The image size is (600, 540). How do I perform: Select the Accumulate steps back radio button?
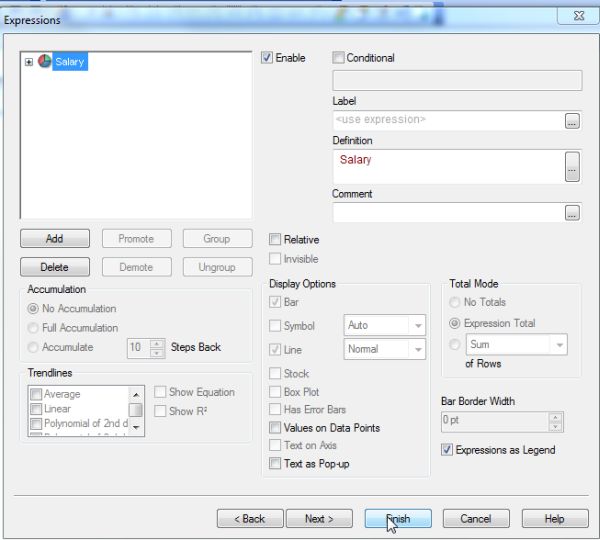tap(33, 347)
